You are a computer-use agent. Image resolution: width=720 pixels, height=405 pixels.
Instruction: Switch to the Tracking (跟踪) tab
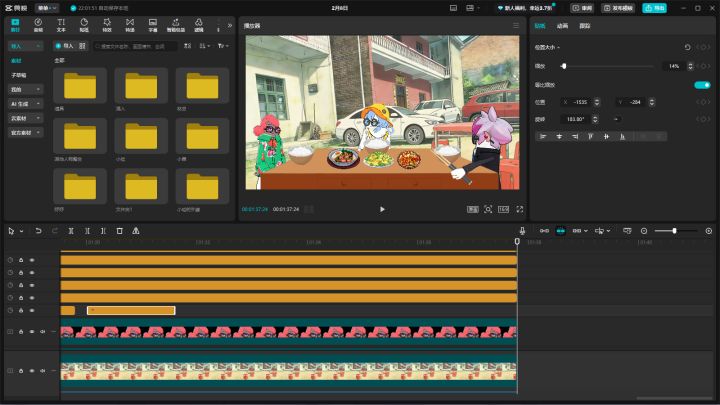(584, 25)
